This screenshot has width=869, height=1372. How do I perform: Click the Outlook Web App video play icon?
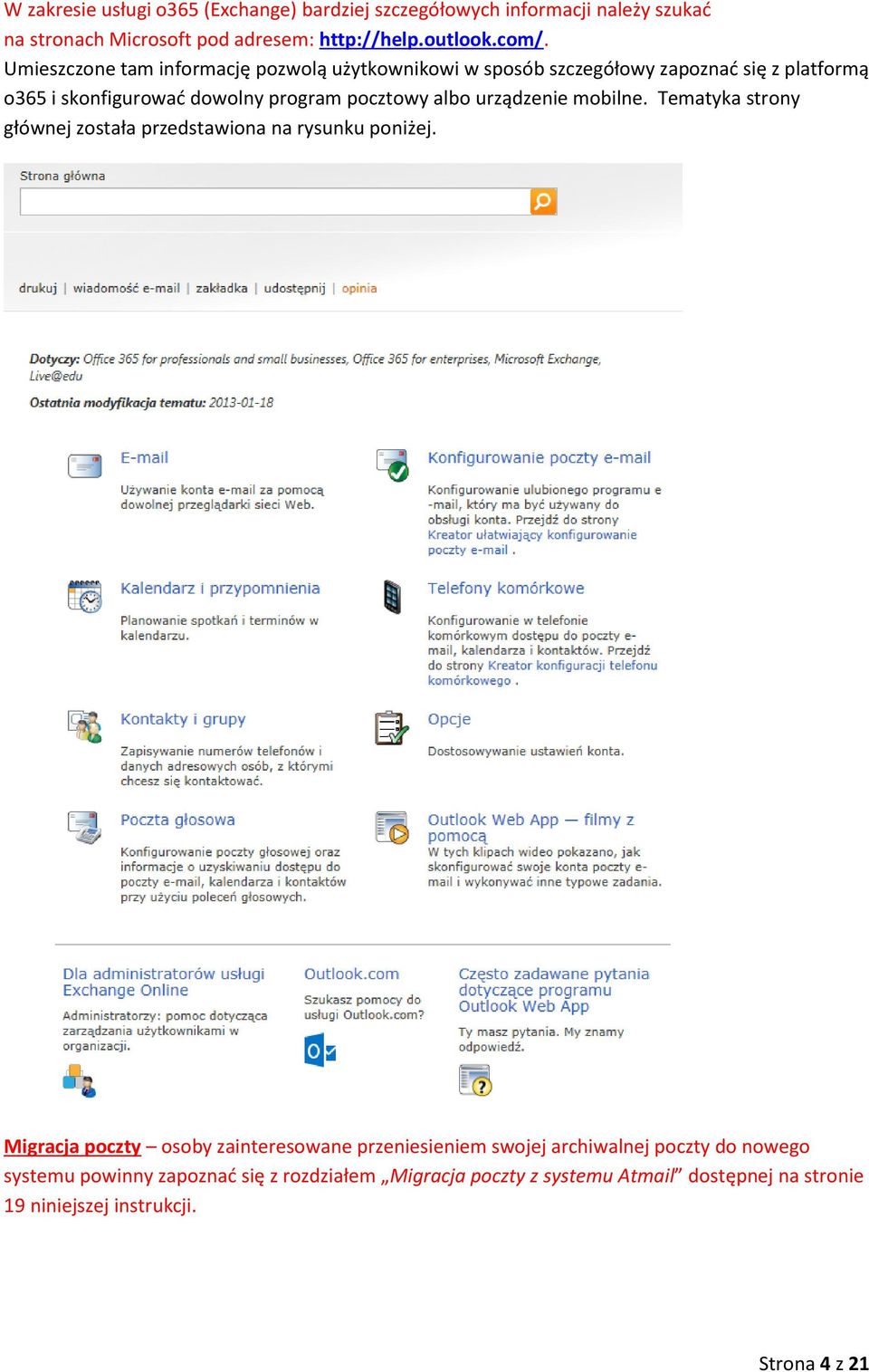click(x=392, y=827)
